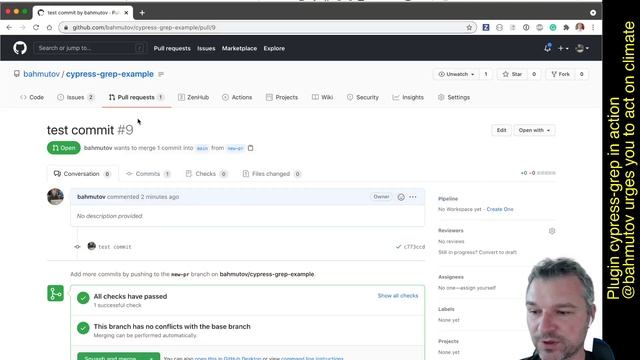Open the Conversation tab
Viewport: 640px width, 360px height.
point(82,173)
